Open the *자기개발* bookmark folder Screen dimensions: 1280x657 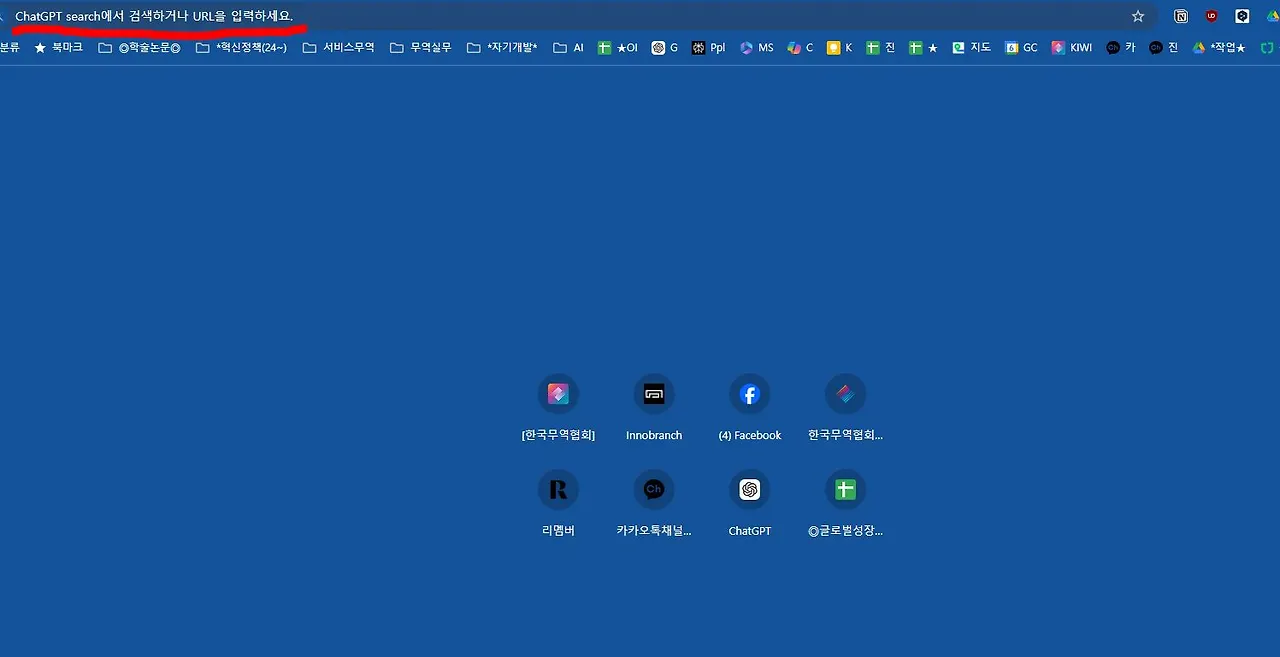pyautogui.click(x=502, y=47)
